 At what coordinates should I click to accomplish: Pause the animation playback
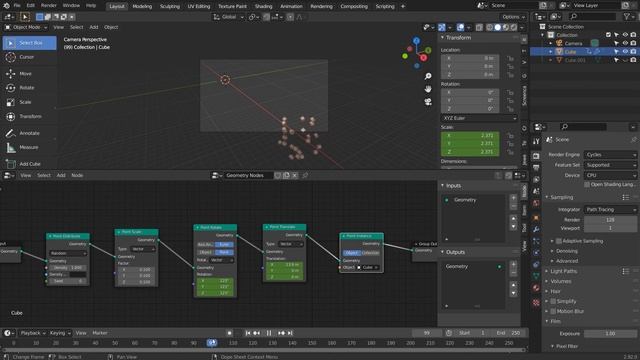click(269, 333)
